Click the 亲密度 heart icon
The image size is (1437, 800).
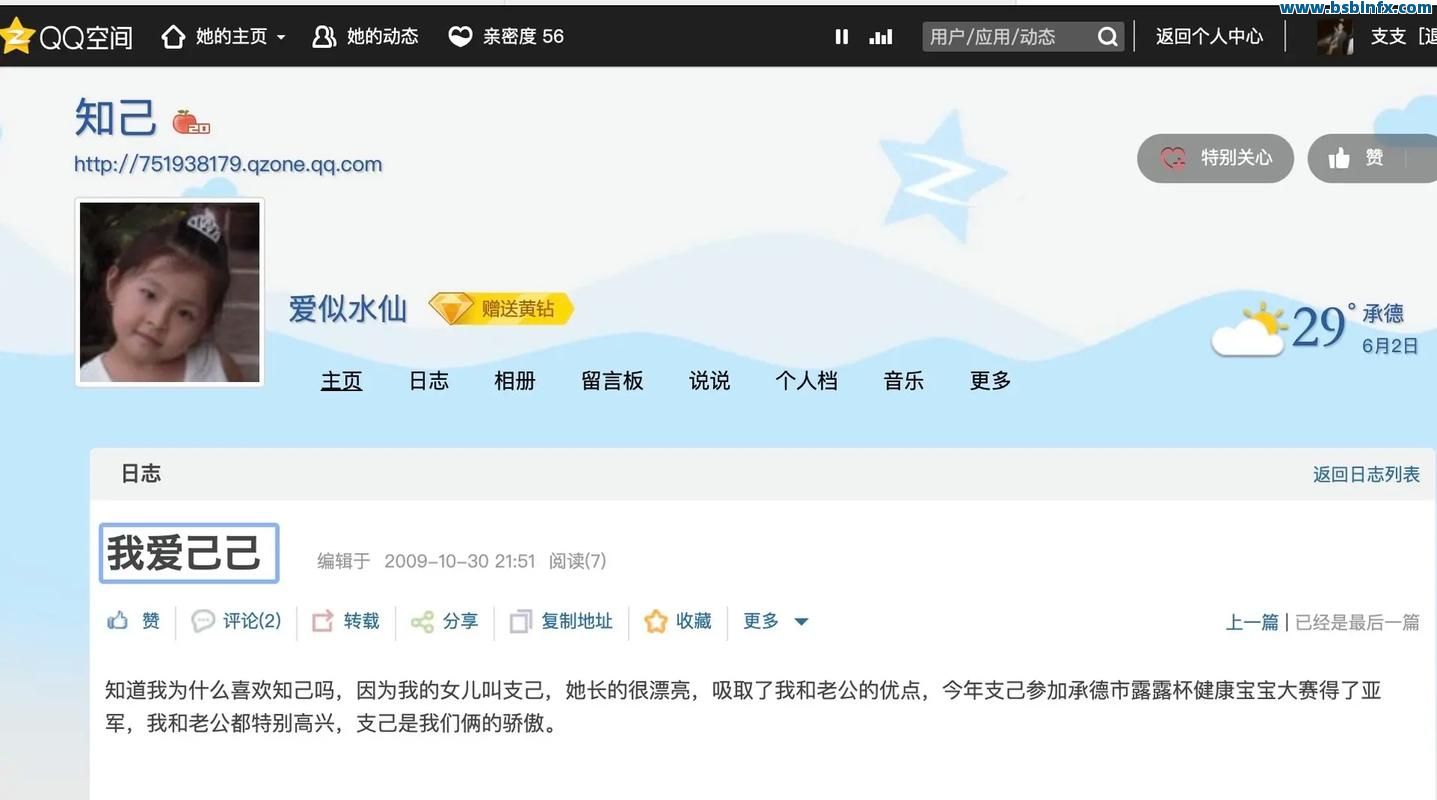(459, 37)
